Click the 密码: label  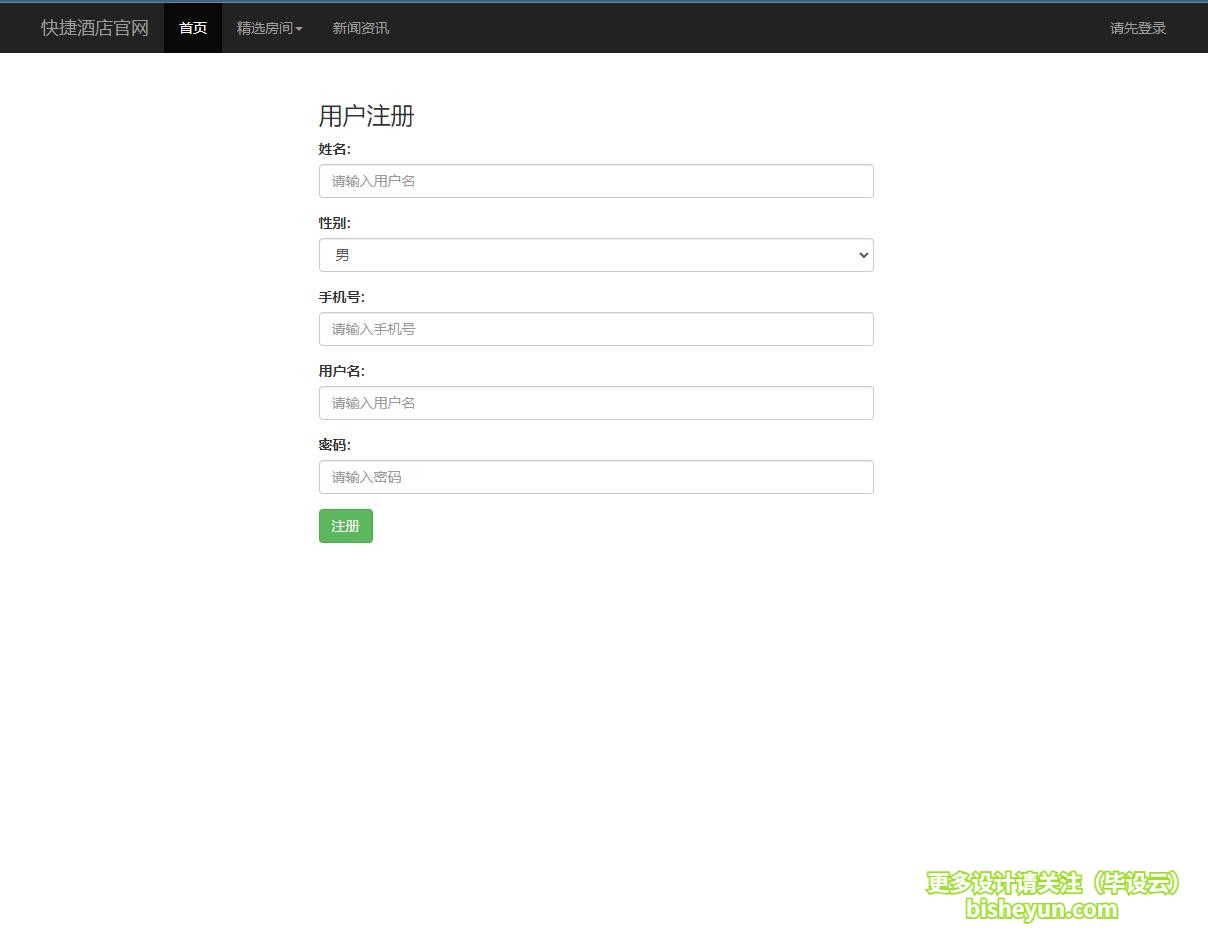(x=335, y=445)
